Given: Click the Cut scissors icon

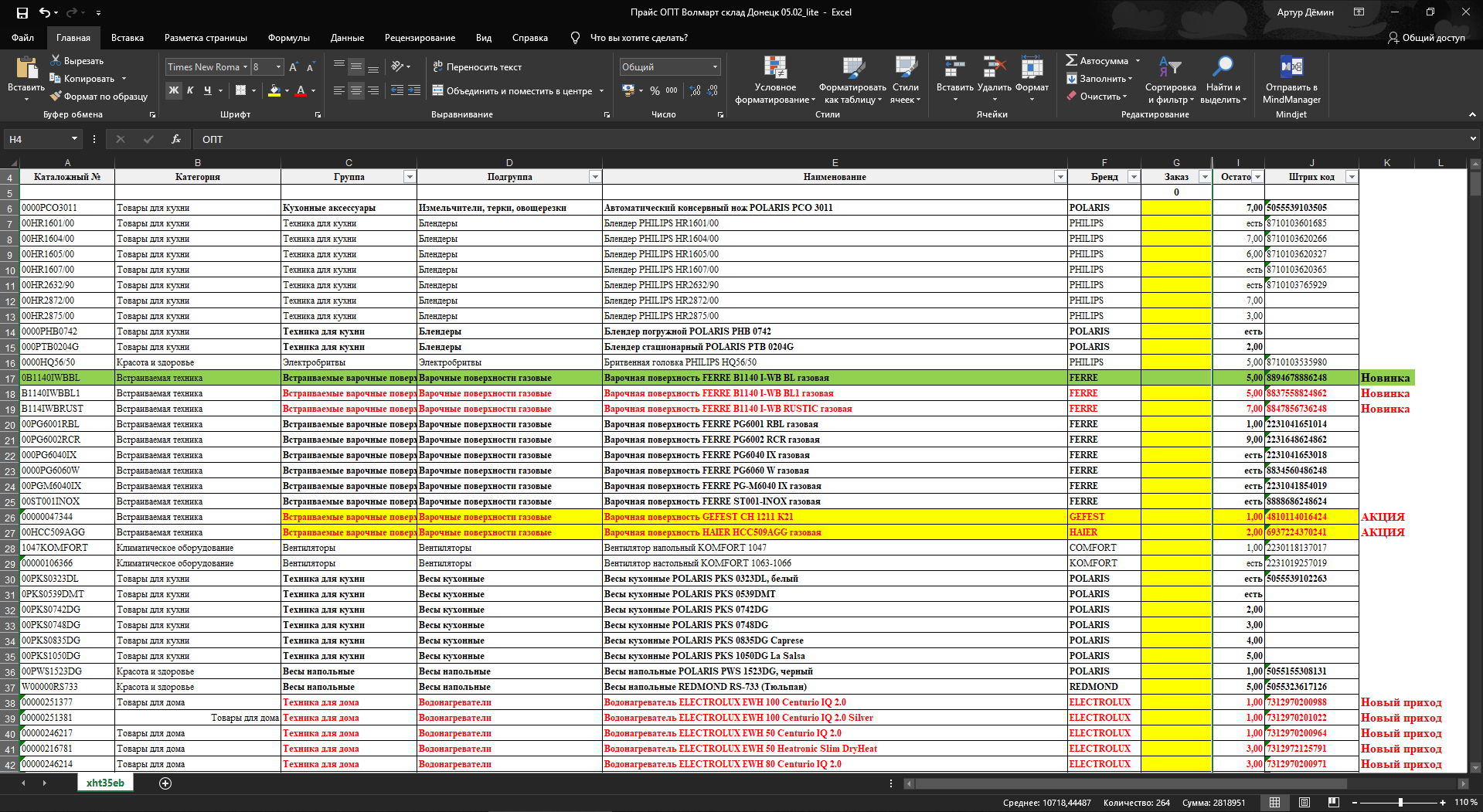Looking at the screenshot, I should click(x=56, y=60).
